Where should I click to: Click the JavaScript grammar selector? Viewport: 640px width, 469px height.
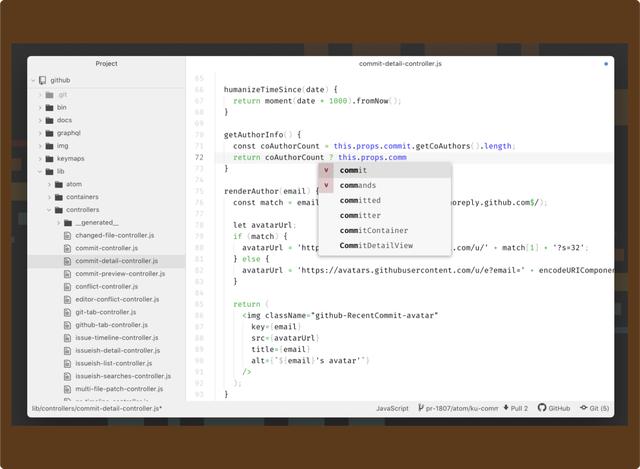point(392,408)
